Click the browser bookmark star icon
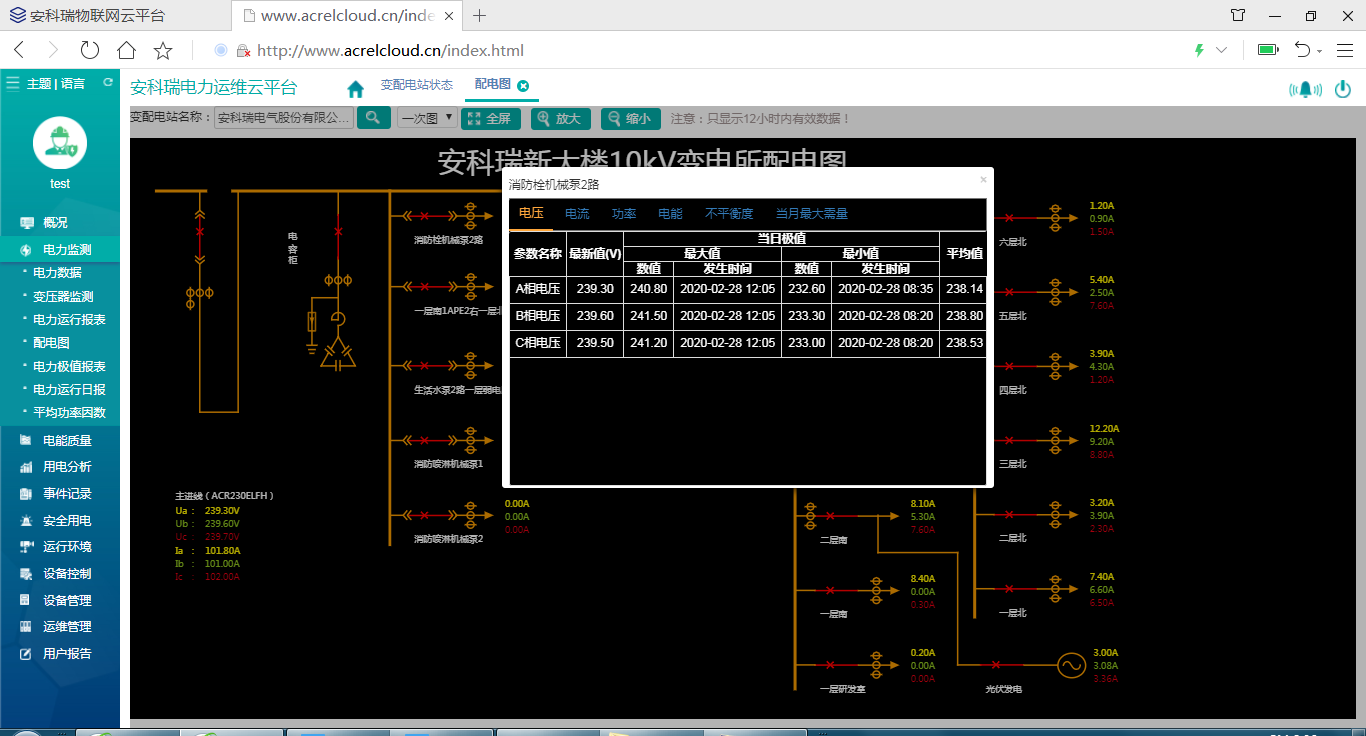1366x736 pixels. (163, 50)
